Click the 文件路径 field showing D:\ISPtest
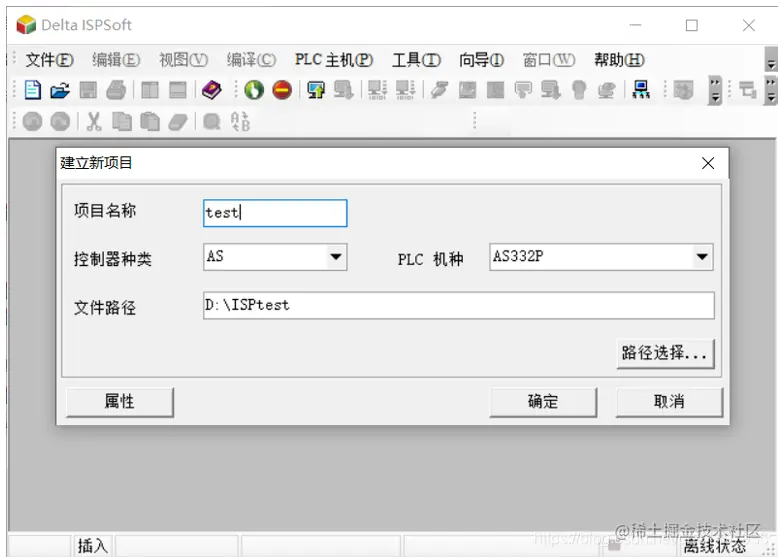The height and width of the screenshot is (557, 778). click(458, 305)
